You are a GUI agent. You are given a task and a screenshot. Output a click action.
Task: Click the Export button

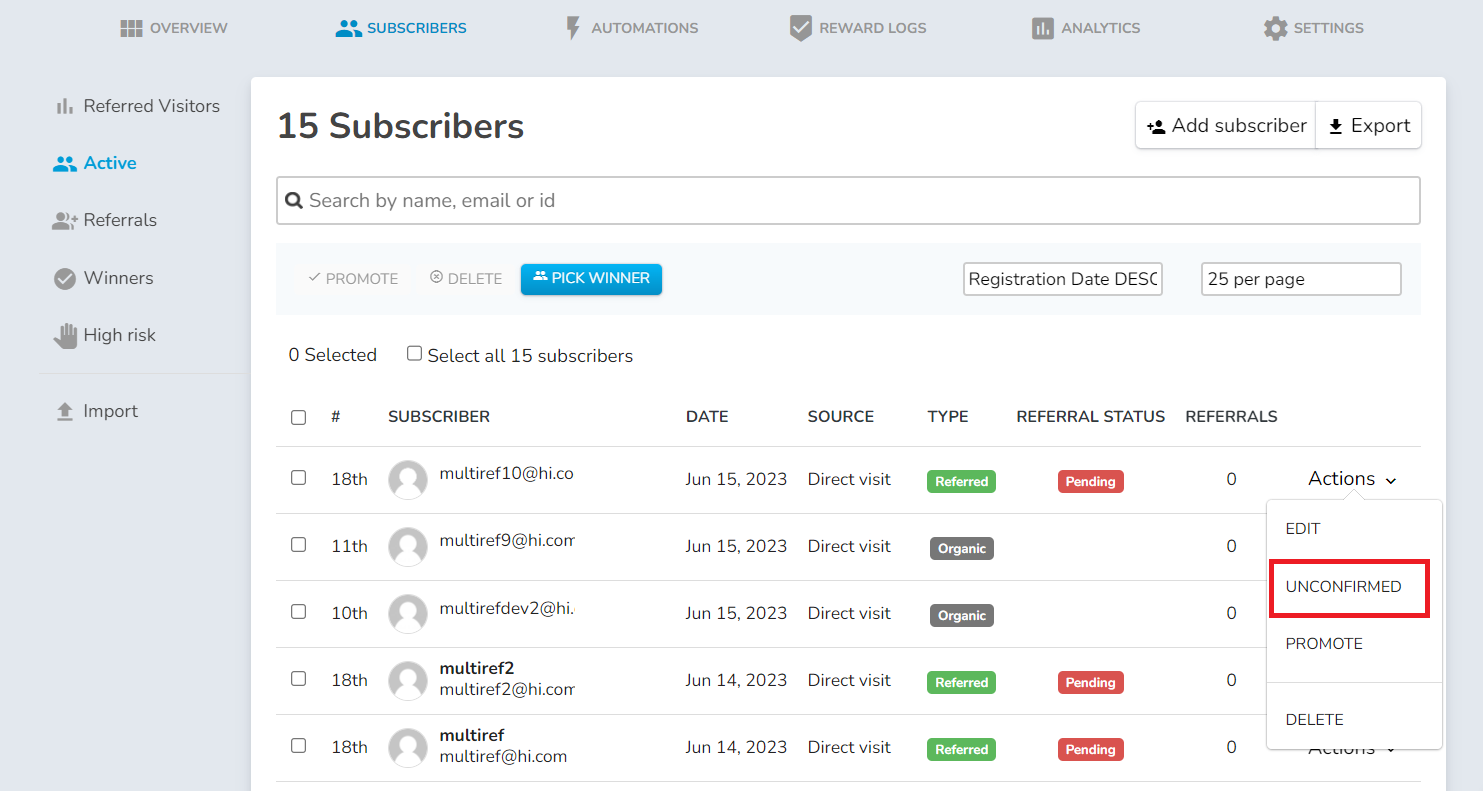click(x=1368, y=126)
